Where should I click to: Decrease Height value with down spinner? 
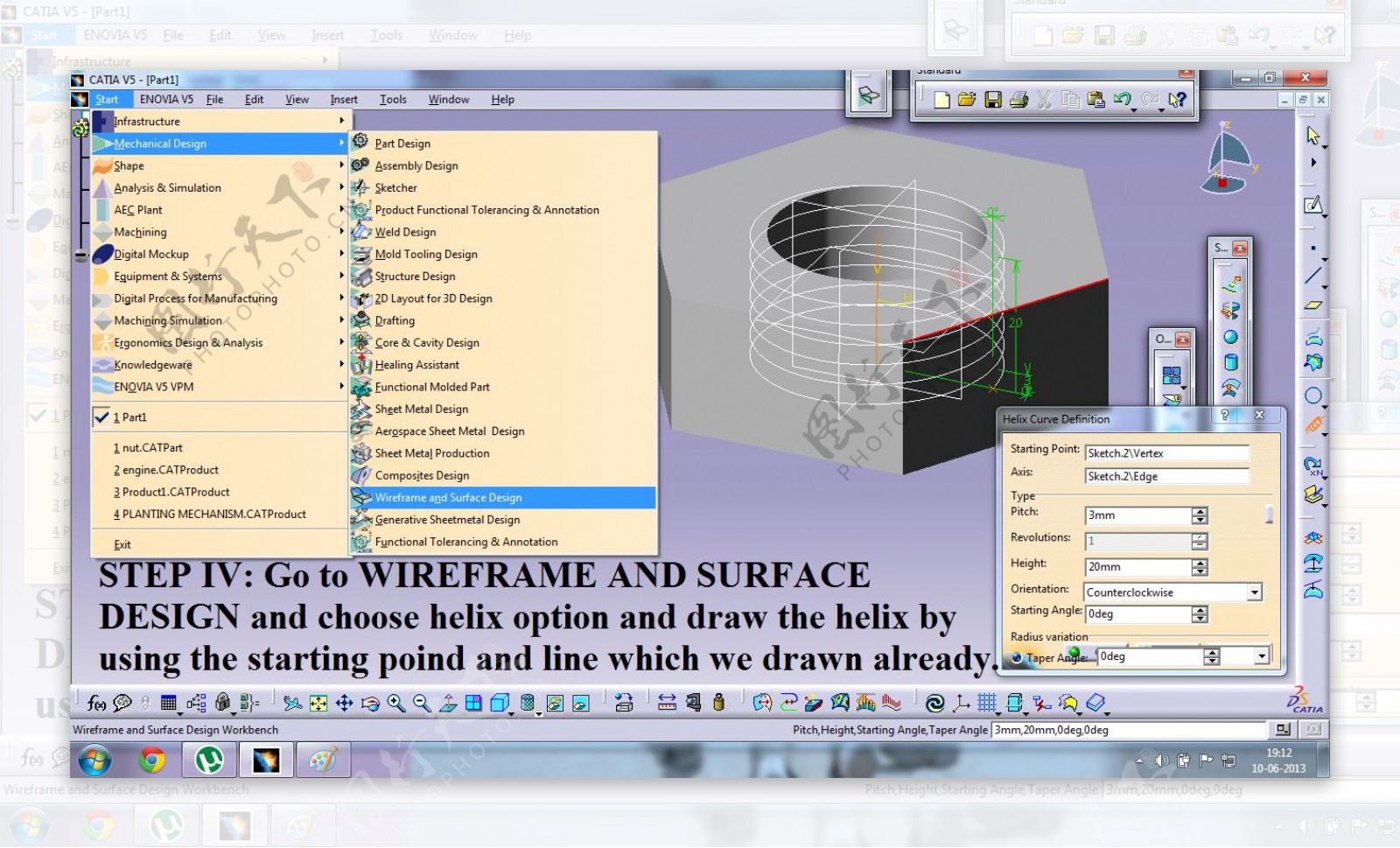[x=1200, y=571]
